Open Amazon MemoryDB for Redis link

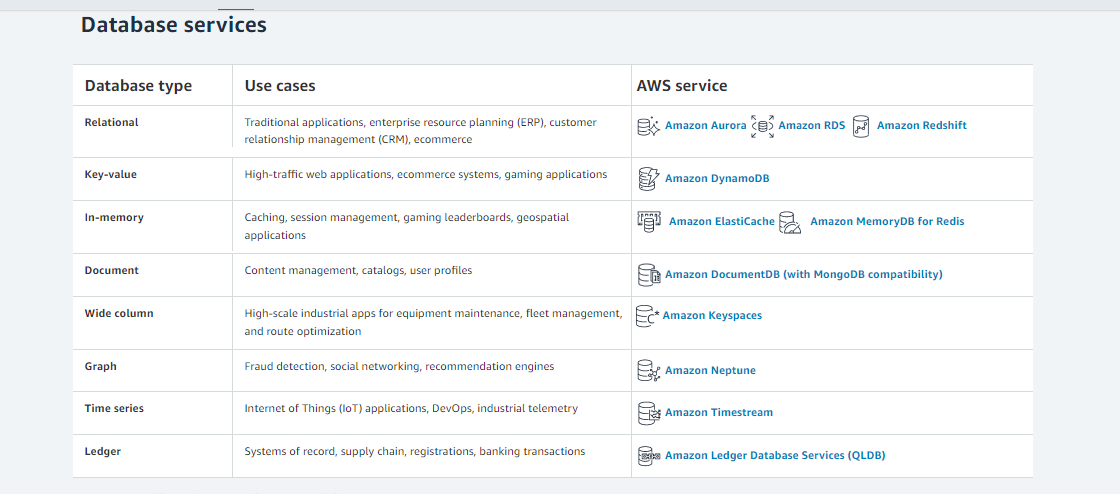886,222
